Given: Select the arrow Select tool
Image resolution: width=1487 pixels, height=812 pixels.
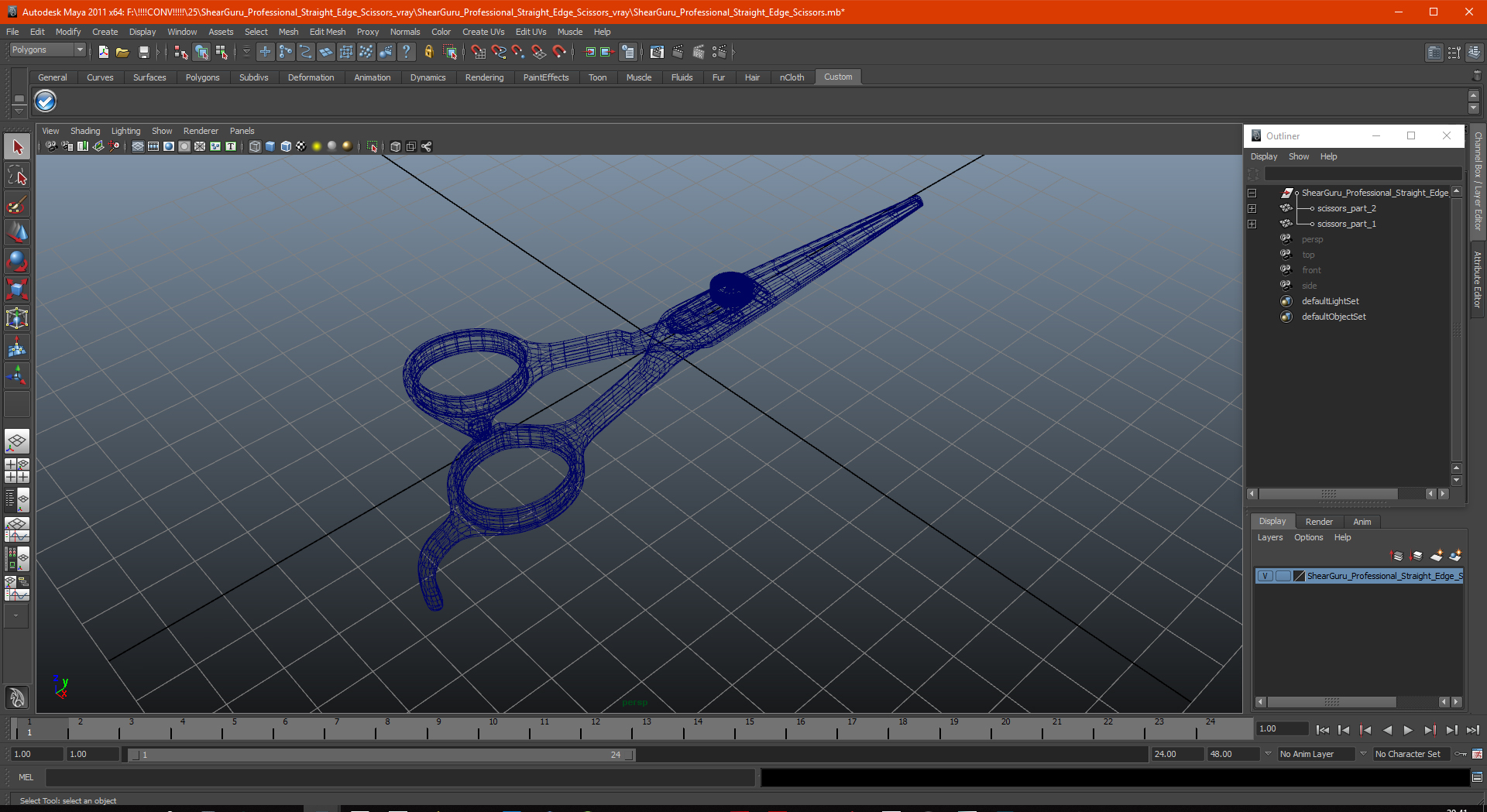Looking at the screenshot, I should click(x=17, y=146).
